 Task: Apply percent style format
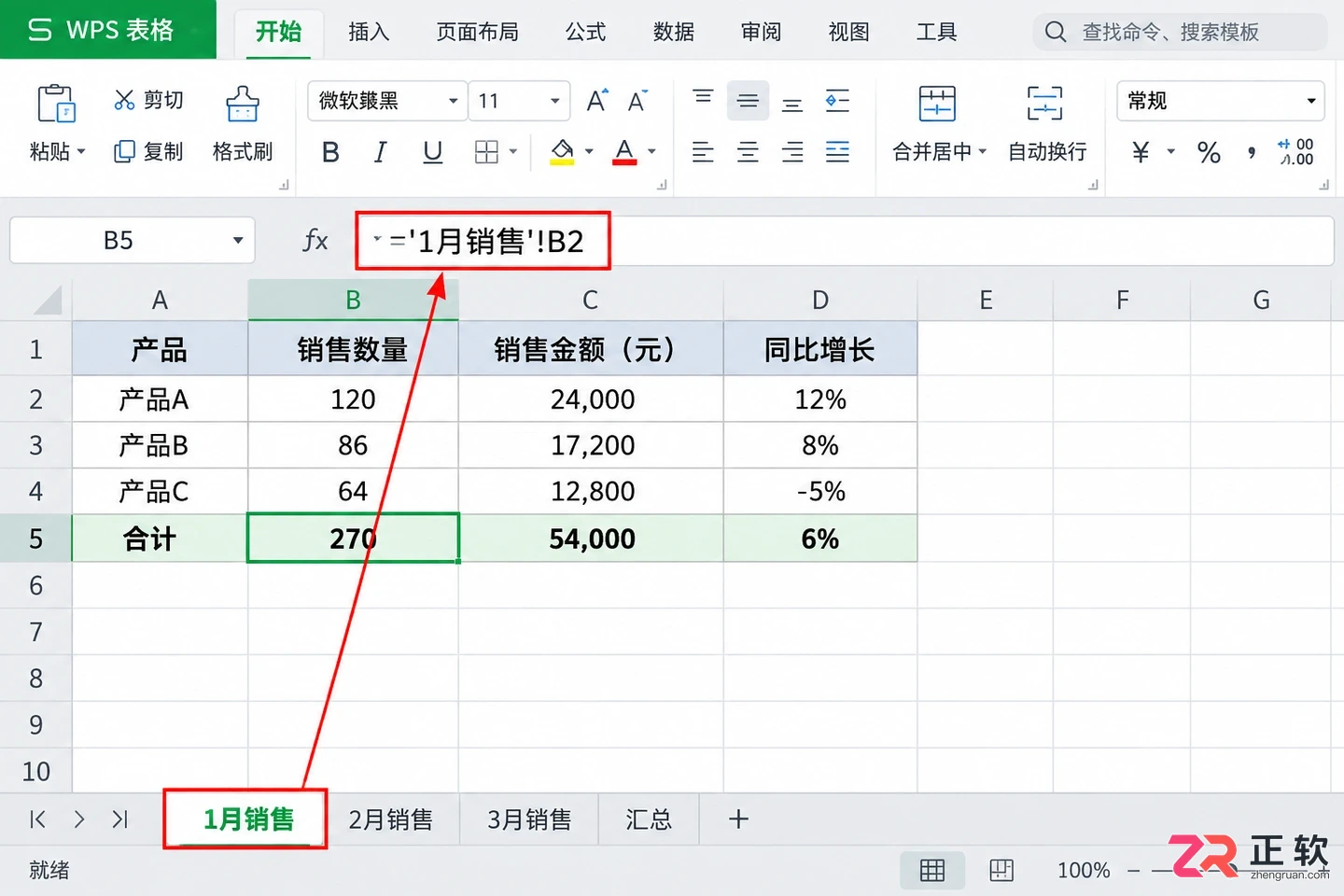tap(1209, 152)
